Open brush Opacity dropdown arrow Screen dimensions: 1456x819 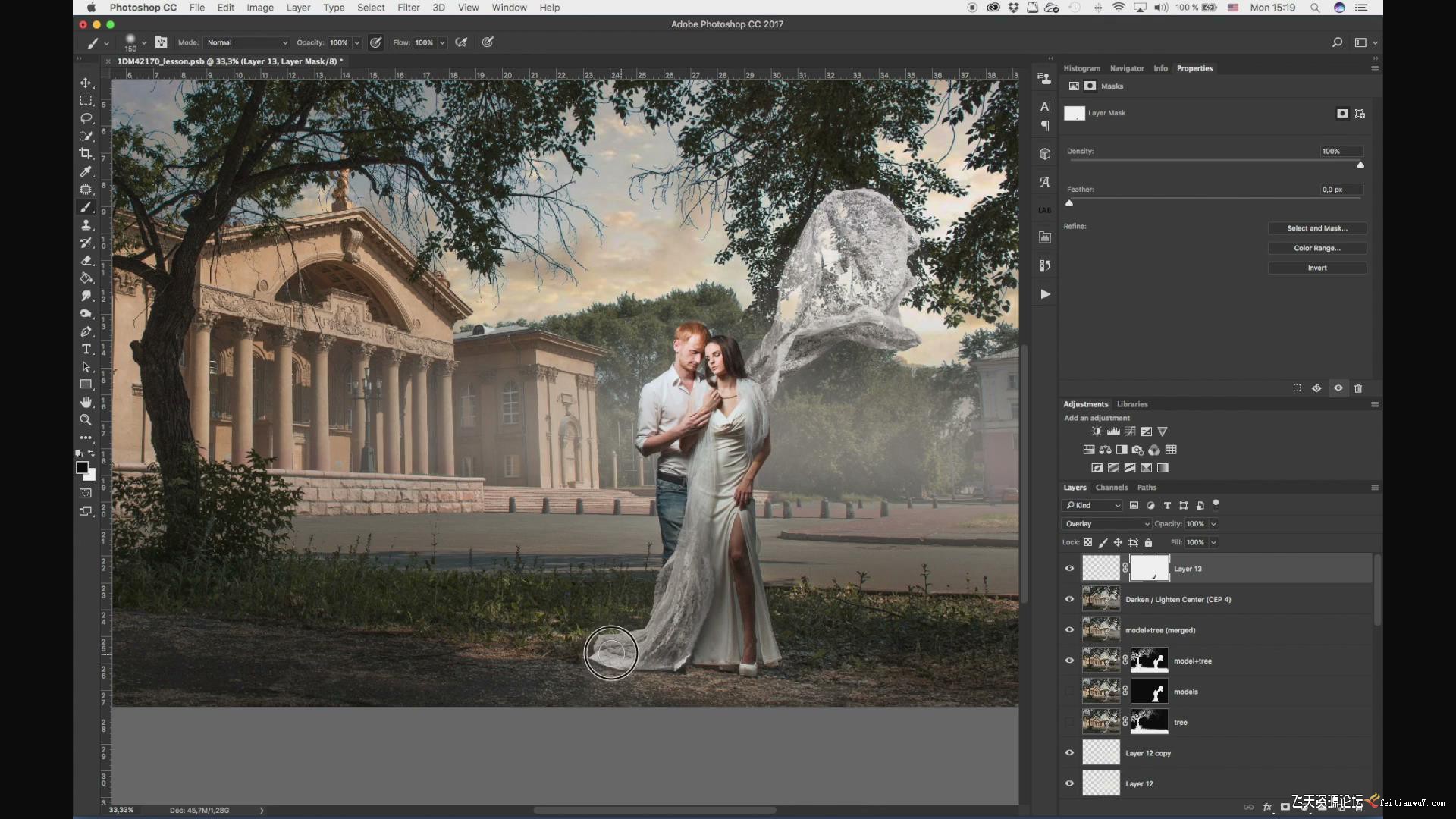356,42
